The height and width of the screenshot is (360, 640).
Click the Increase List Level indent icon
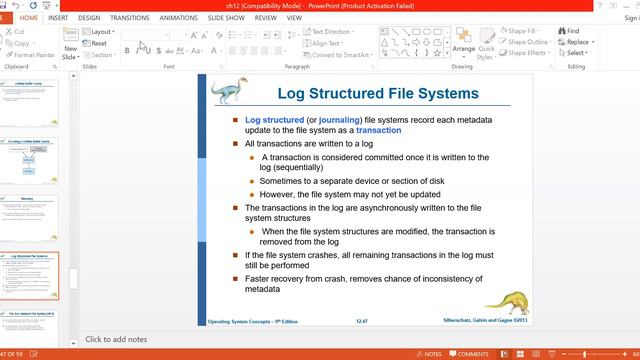[278, 36]
